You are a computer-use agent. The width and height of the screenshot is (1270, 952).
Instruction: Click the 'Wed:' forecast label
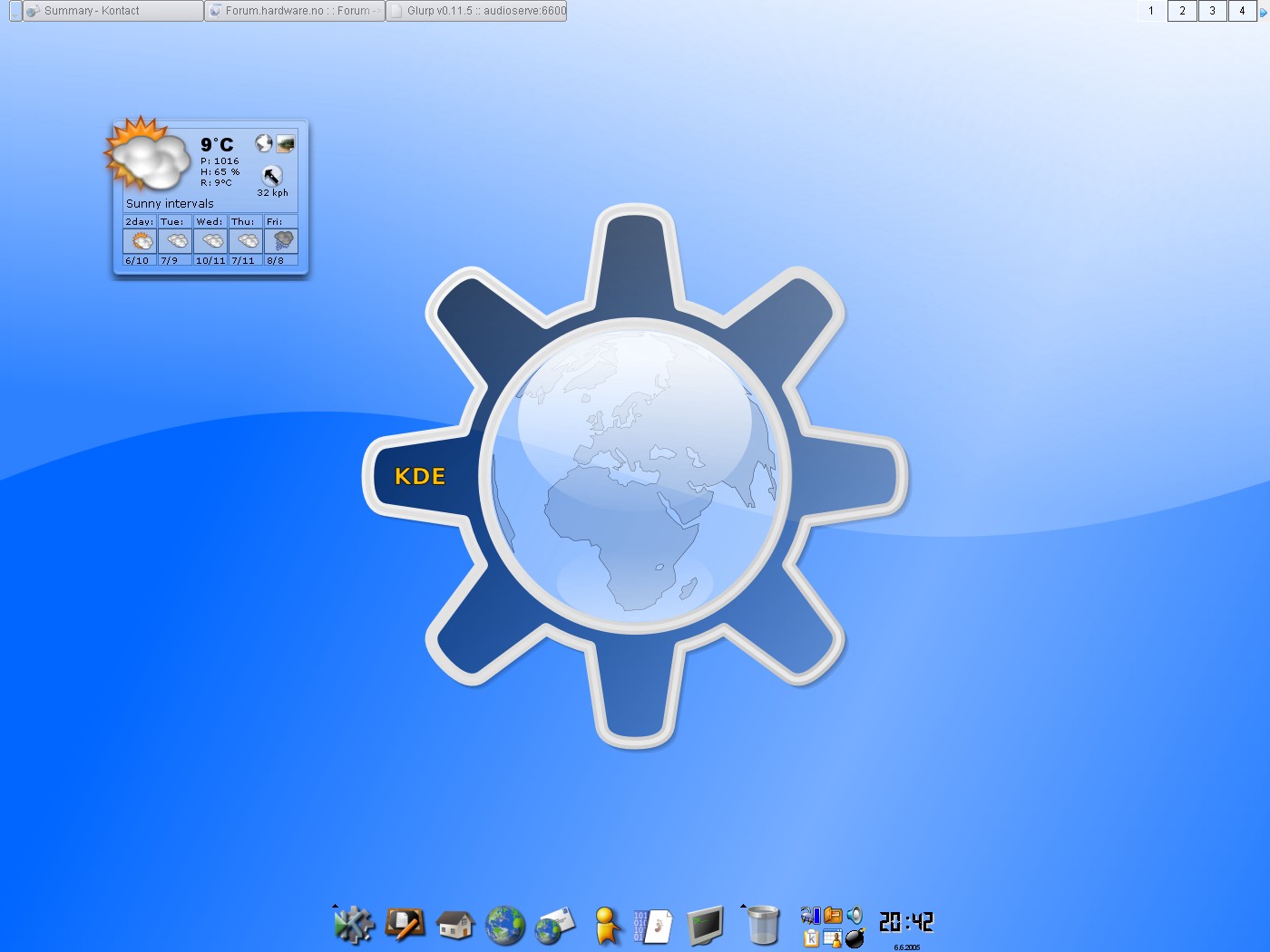point(209,222)
